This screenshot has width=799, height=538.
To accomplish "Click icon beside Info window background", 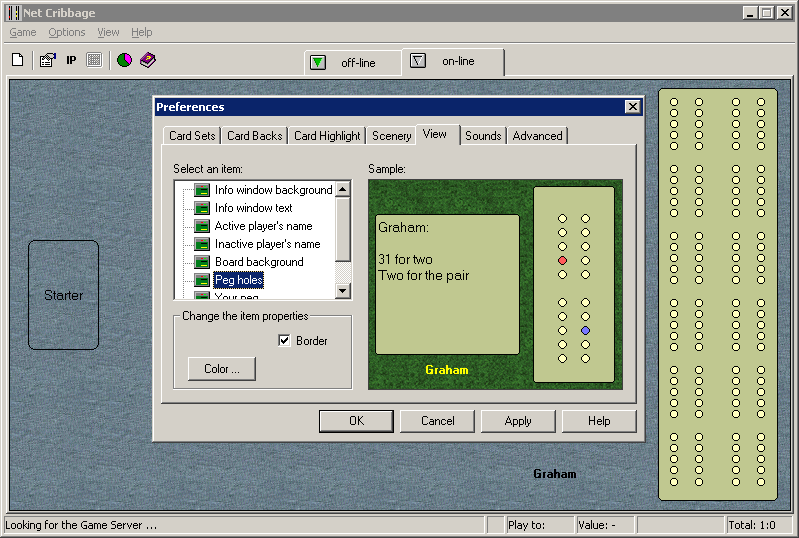I will tap(202, 190).
